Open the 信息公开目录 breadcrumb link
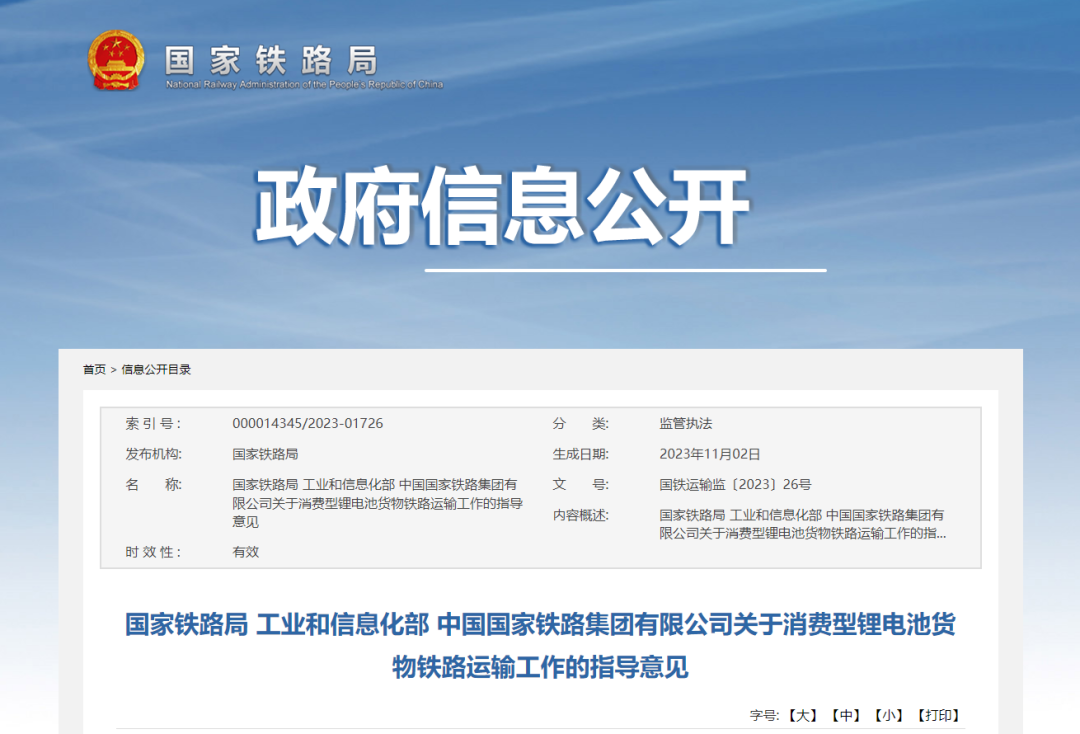This screenshot has width=1080, height=734. [156, 370]
